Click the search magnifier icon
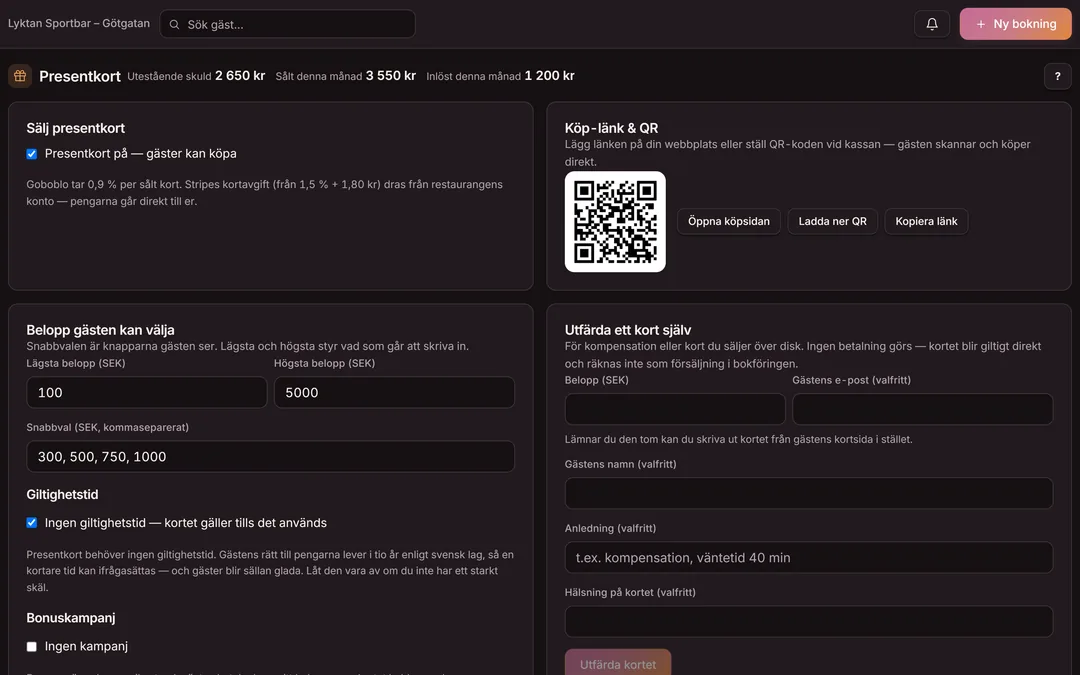 coord(174,25)
